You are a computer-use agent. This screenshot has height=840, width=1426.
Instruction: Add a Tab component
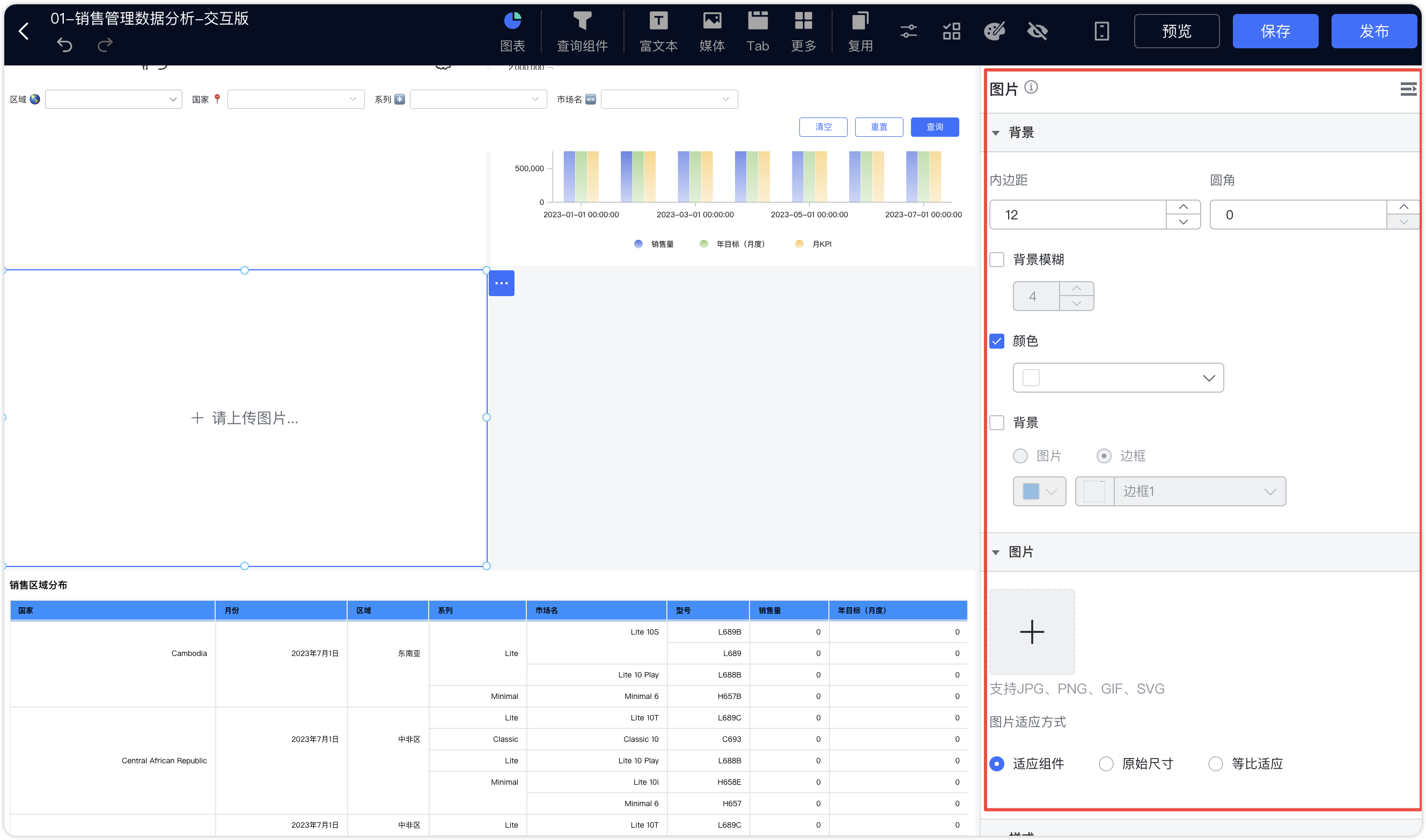(x=758, y=32)
